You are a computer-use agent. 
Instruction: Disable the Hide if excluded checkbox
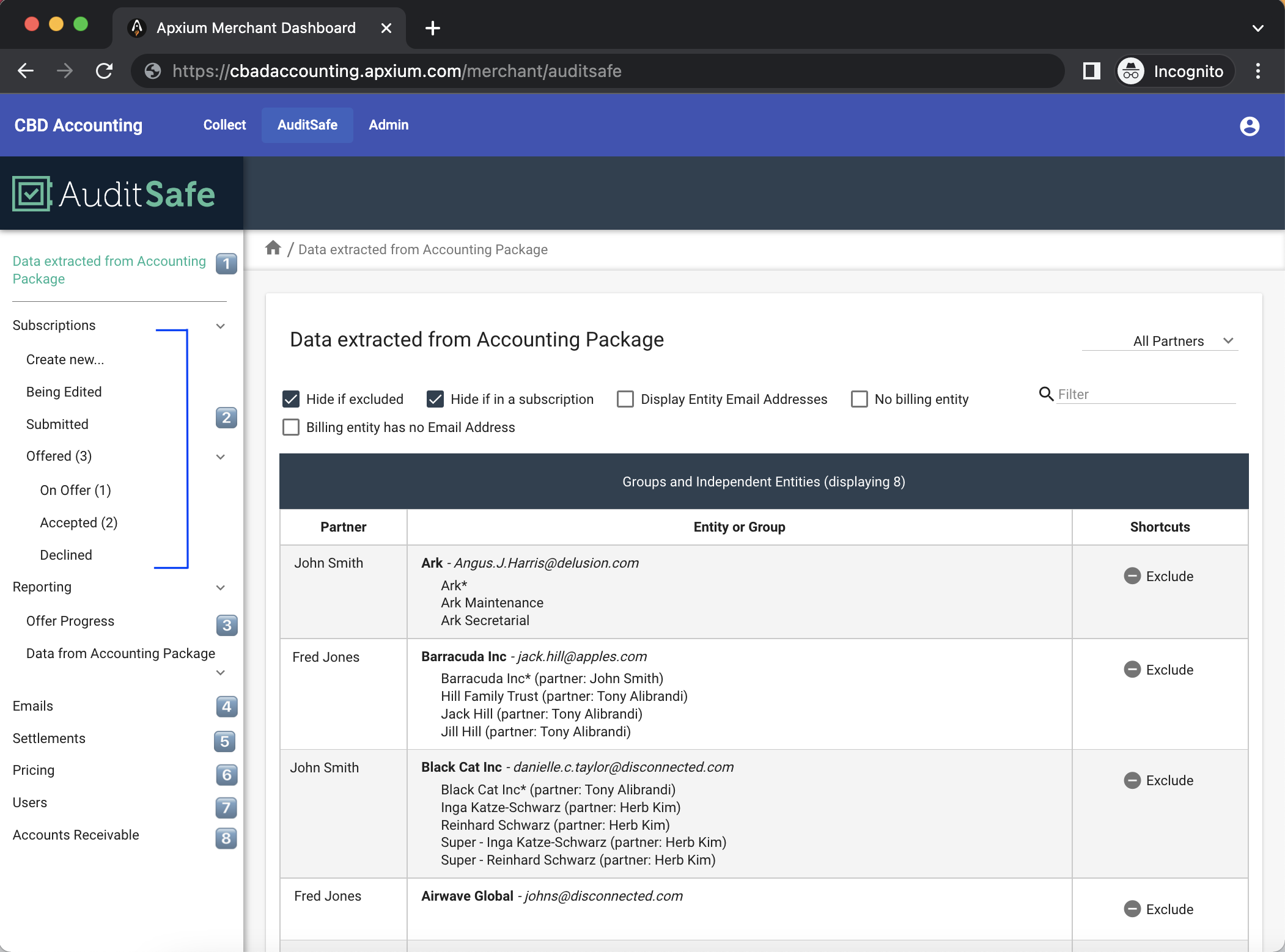pyautogui.click(x=290, y=398)
